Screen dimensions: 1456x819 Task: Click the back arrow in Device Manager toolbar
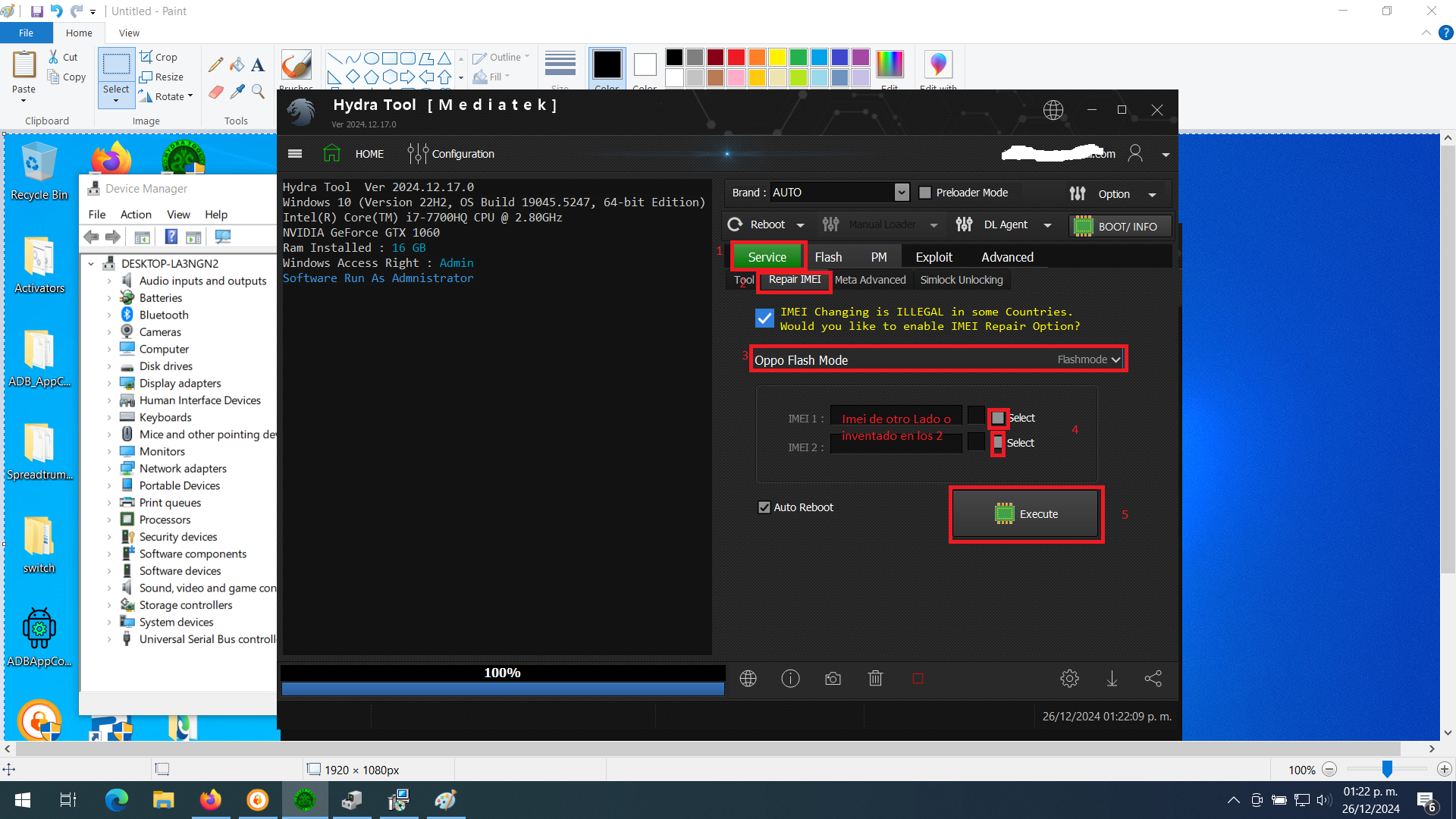(x=91, y=237)
